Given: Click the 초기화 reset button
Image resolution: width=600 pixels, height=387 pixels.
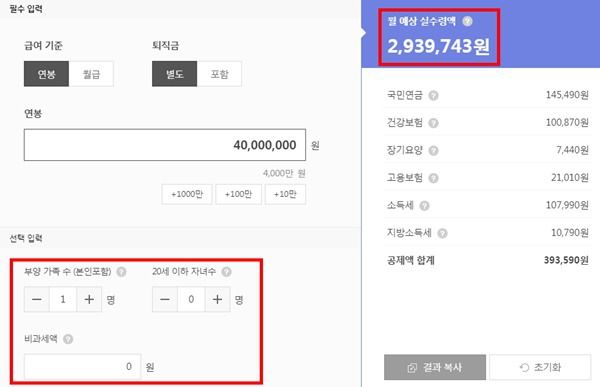Looking at the screenshot, I should pyautogui.click(x=540, y=367).
